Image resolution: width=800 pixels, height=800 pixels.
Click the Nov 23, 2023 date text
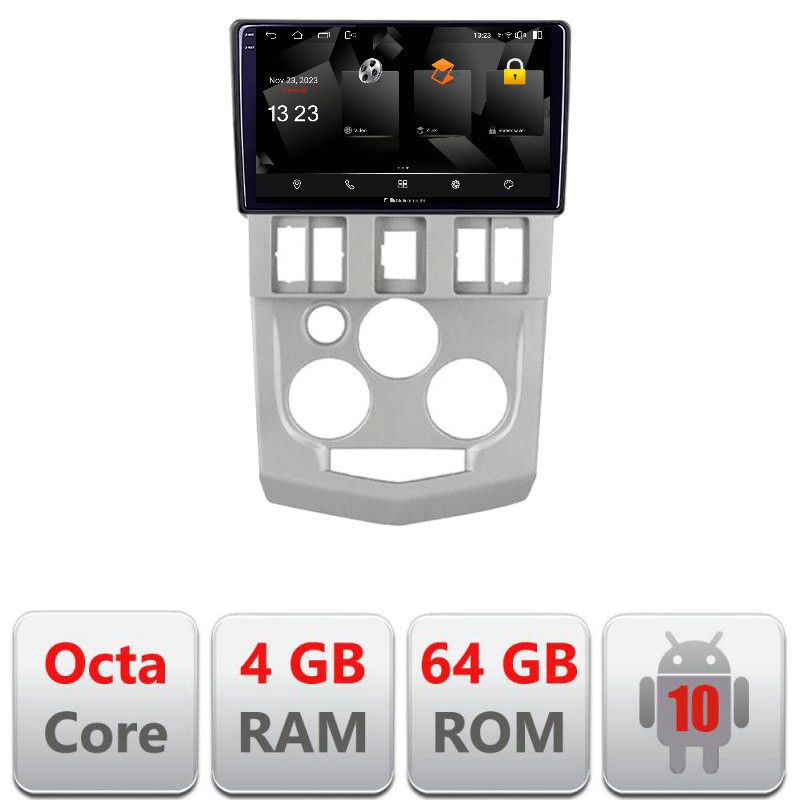click(293, 80)
